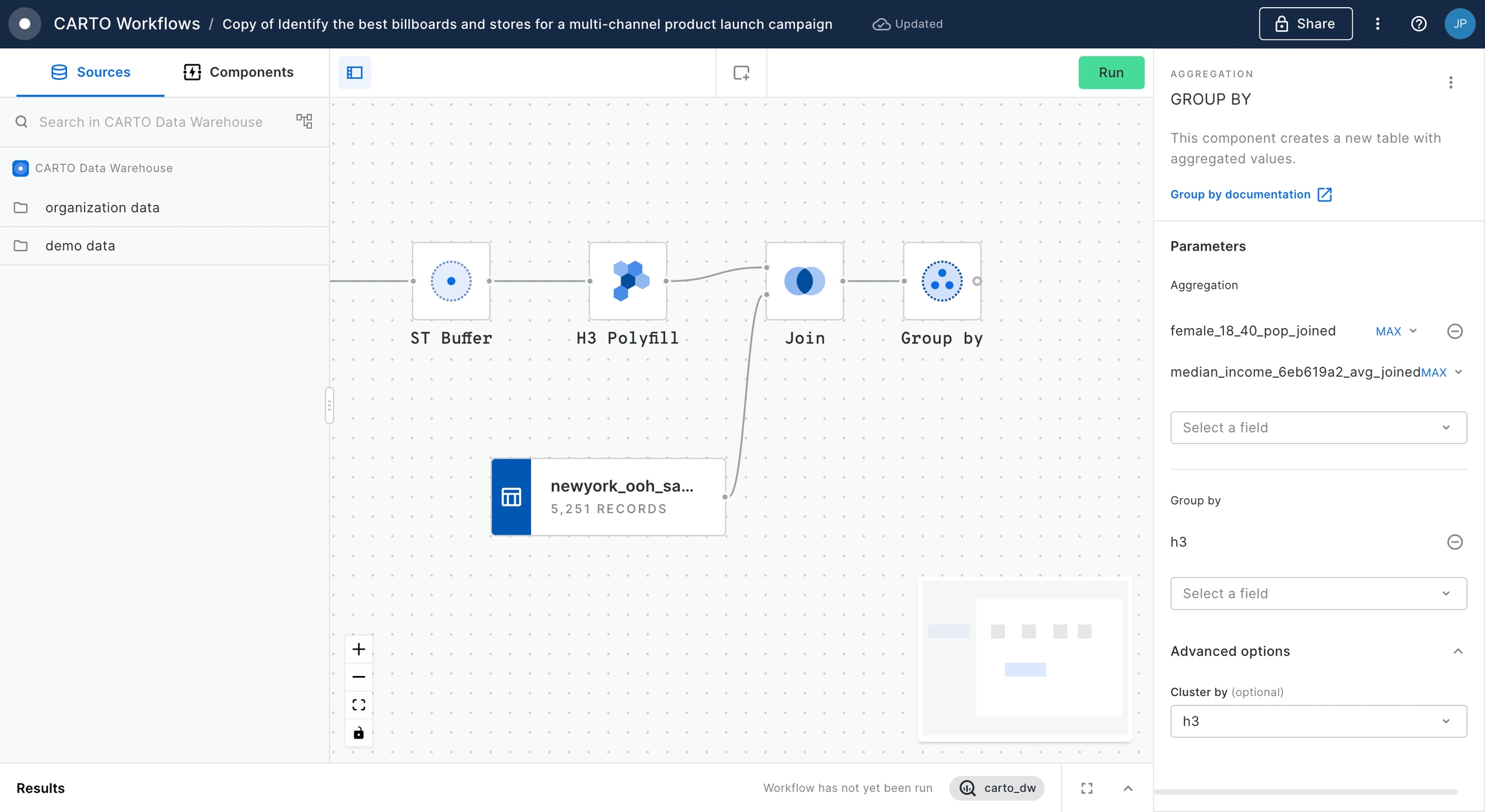
Task: Expand the organization data folder
Action: coord(164,208)
